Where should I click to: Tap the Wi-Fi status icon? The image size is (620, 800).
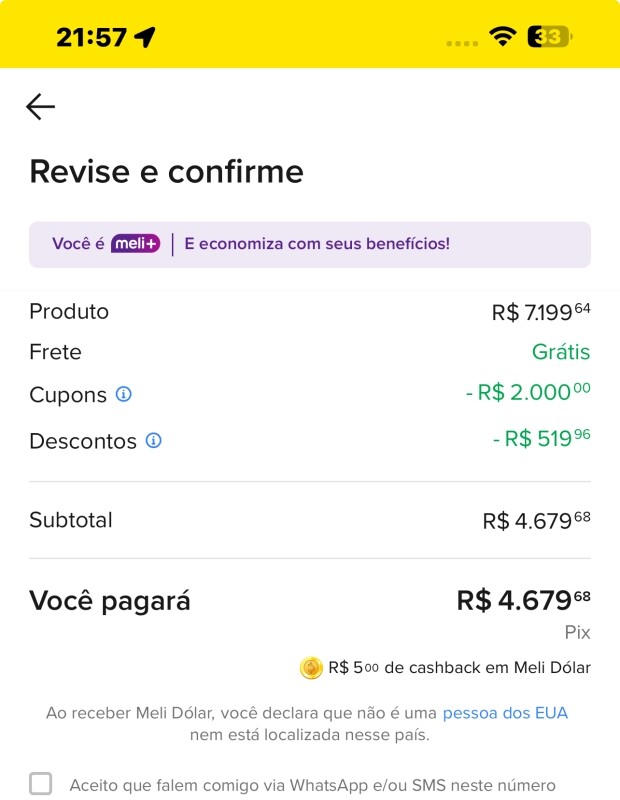click(502, 37)
